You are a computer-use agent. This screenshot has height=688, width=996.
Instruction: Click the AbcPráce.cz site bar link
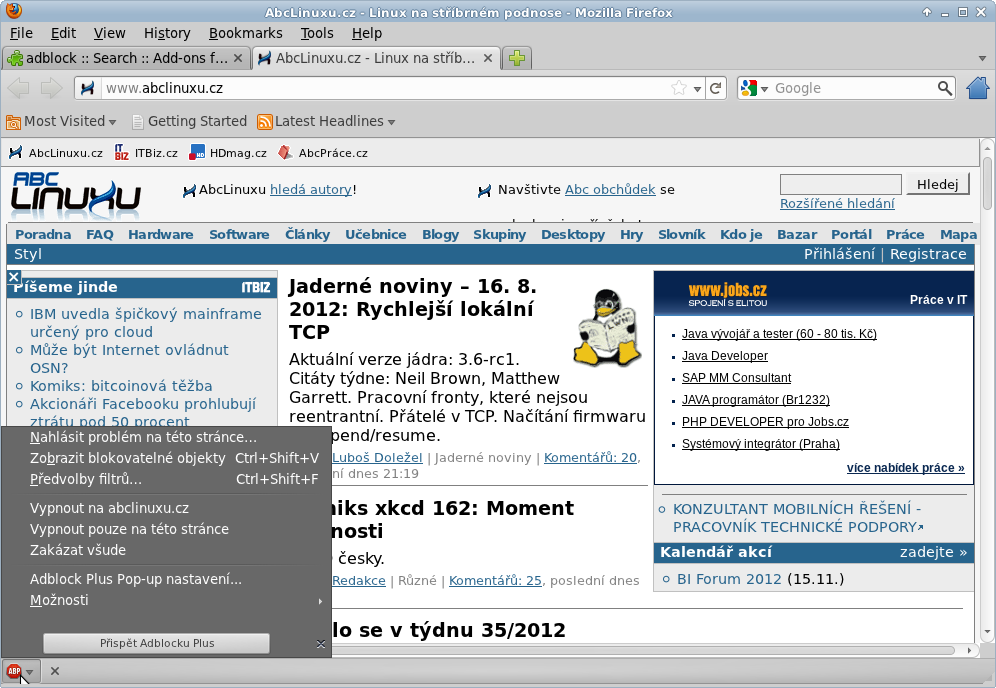tap(323, 153)
